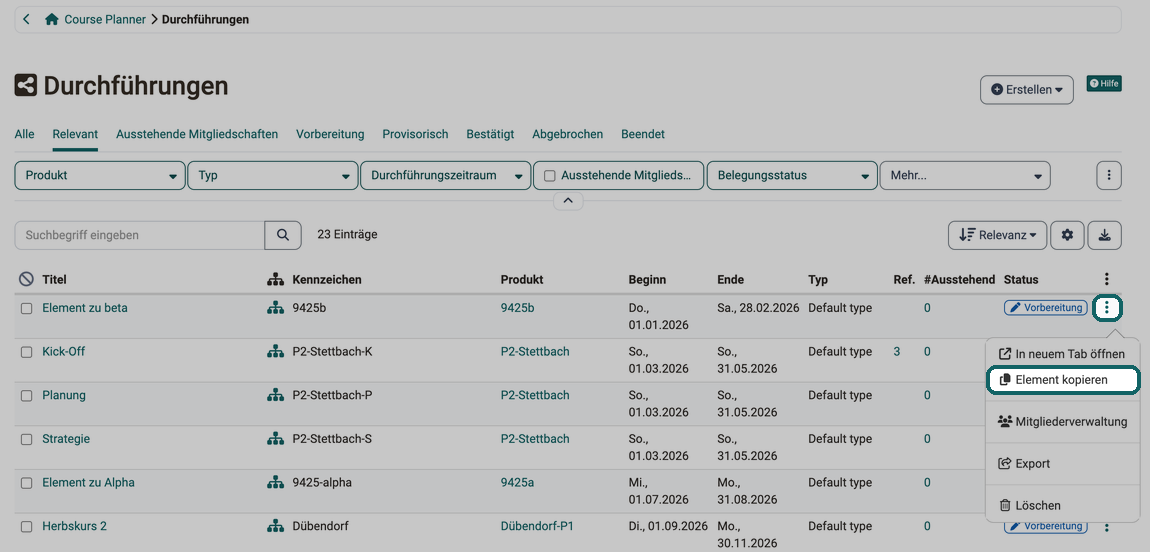Switch to the Abgebrochen tab
The width and height of the screenshot is (1150, 552).
click(568, 134)
